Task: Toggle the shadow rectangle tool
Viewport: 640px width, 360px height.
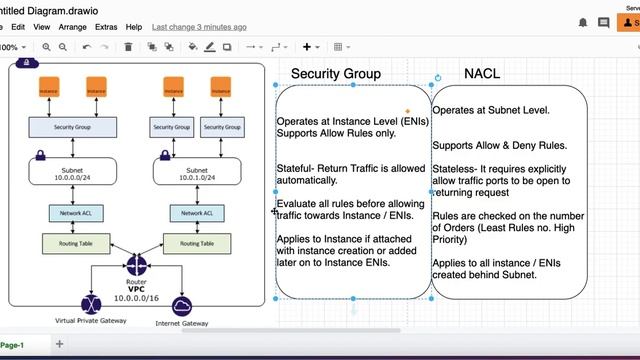Action: point(227,47)
